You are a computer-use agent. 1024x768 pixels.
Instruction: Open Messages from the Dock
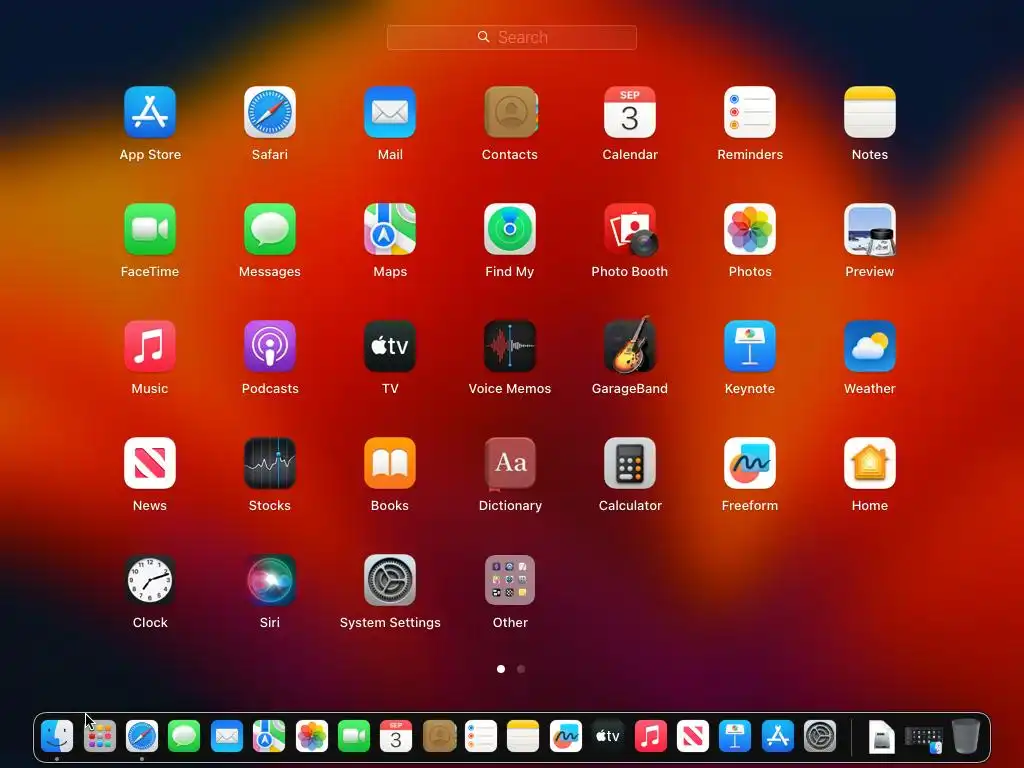pos(184,736)
